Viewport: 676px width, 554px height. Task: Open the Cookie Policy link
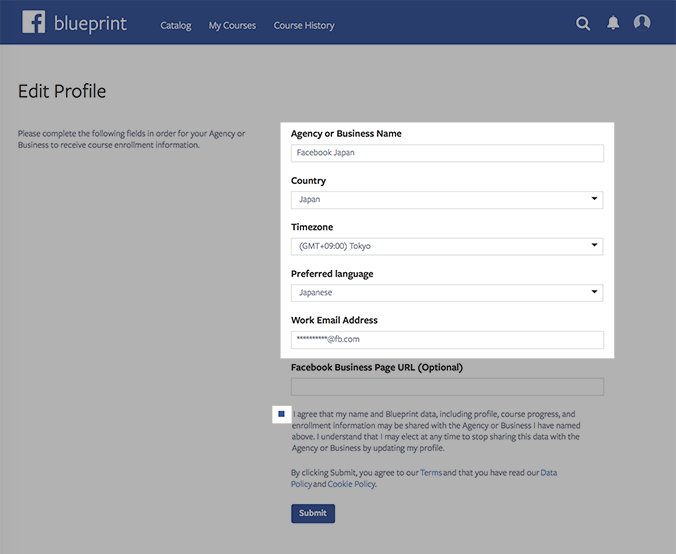point(351,484)
